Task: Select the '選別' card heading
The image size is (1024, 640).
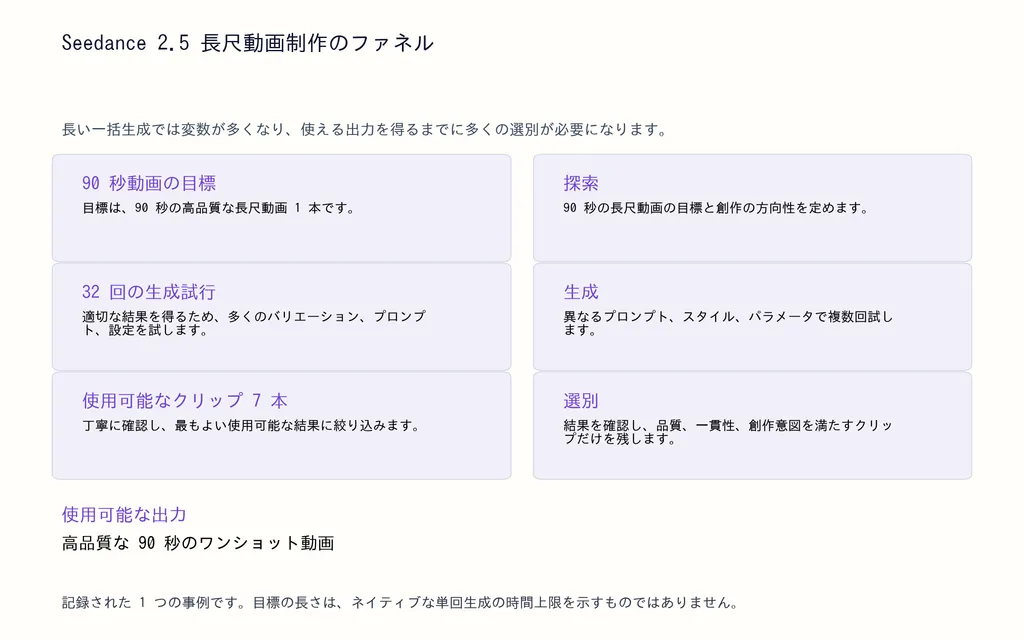Action: coord(581,400)
